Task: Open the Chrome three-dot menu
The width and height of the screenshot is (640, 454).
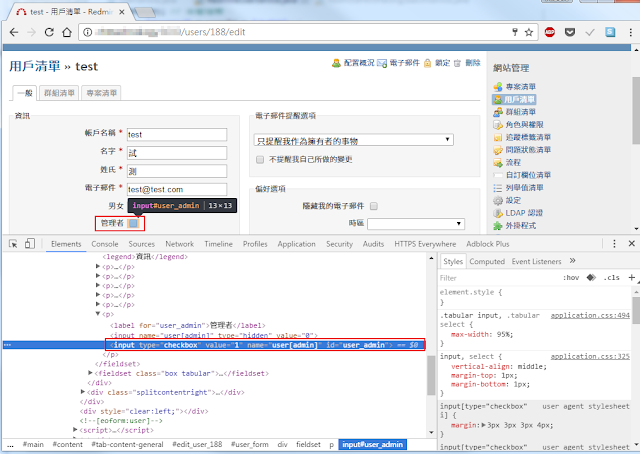Action: click(x=631, y=32)
